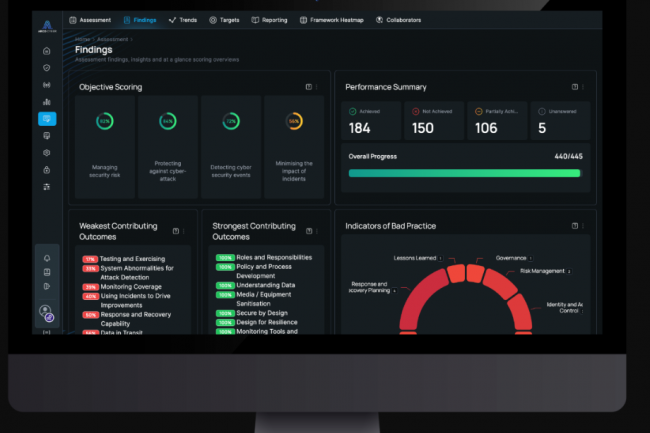Image resolution: width=650 pixels, height=433 pixels.
Task: Click the Achieved 184 summary card
Action: point(372,121)
